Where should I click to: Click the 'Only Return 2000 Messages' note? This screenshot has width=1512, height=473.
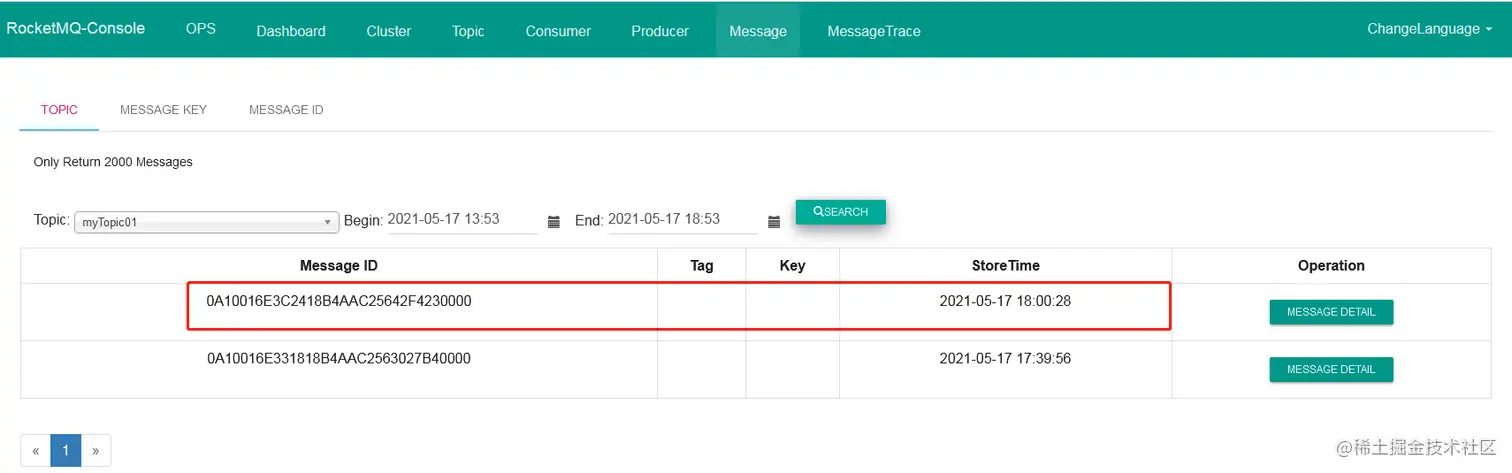pyautogui.click(x=113, y=162)
